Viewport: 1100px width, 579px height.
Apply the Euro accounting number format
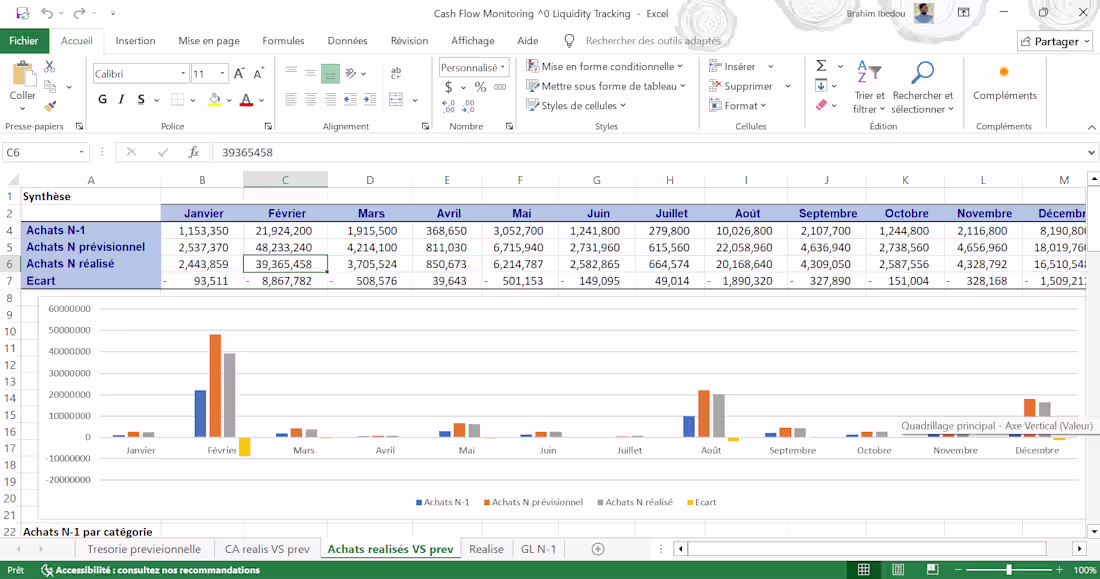click(448, 87)
